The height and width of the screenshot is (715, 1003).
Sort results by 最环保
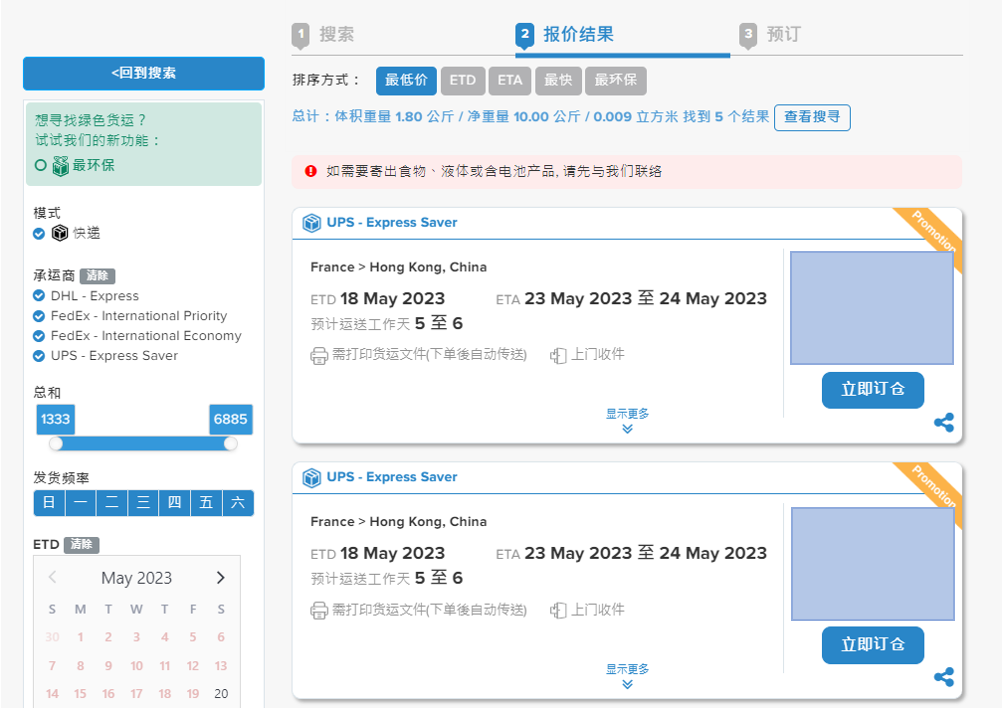(615, 81)
